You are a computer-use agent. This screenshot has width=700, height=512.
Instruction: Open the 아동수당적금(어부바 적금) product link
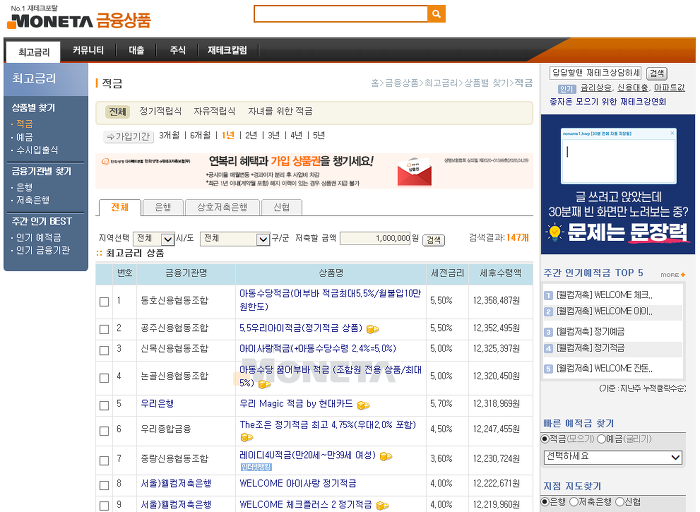point(330,300)
